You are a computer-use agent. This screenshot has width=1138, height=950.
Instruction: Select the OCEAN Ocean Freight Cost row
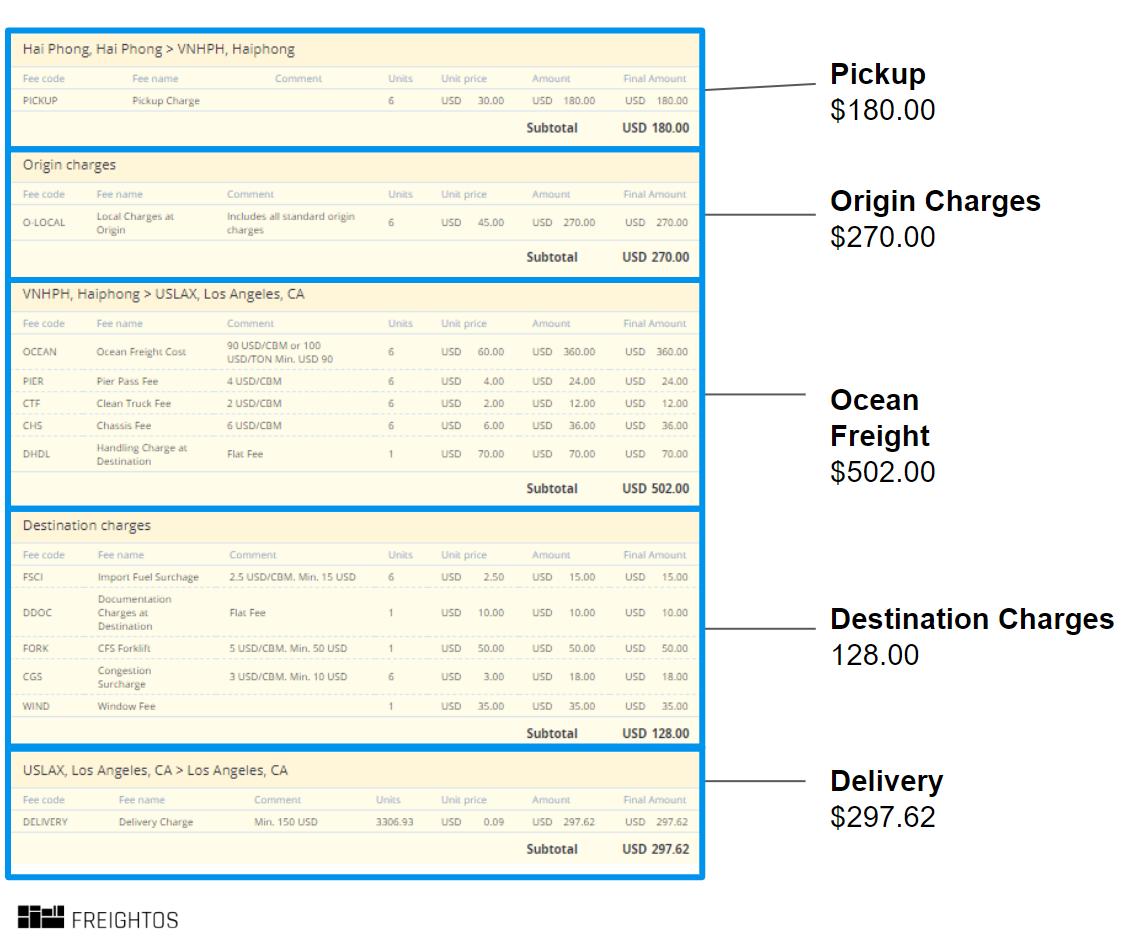(x=300, y=352)
